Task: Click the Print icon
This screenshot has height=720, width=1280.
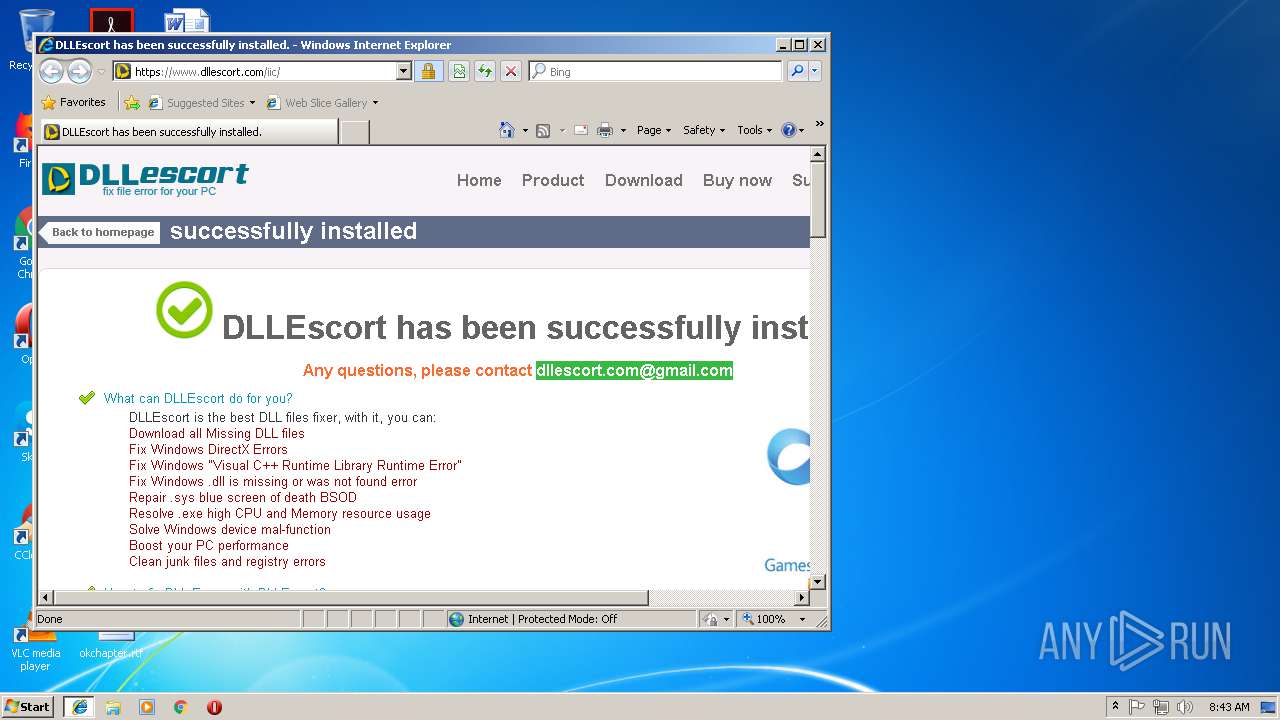Action: tap(605, 130)
